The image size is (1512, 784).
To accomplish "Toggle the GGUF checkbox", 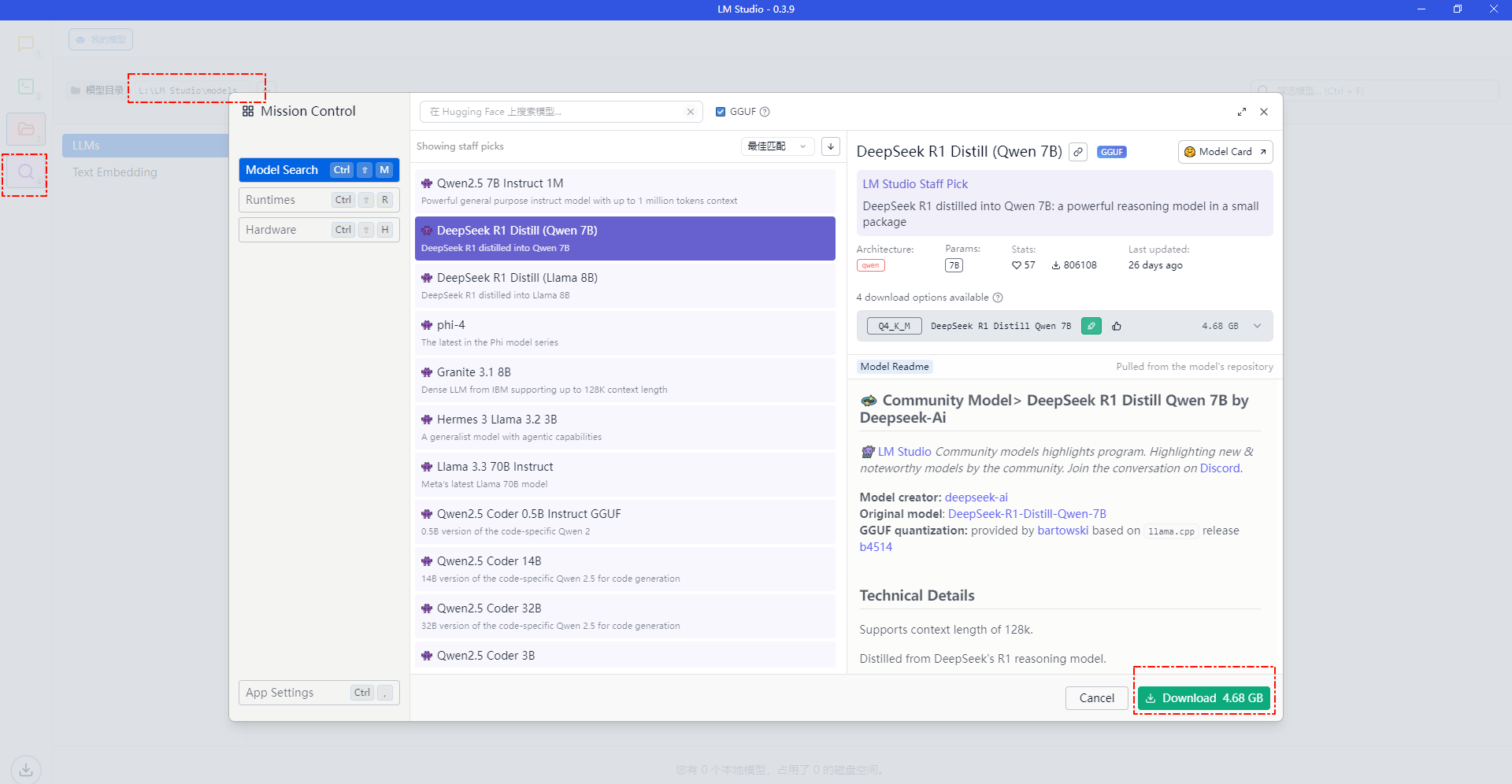I will pyautogui.click(x=721, y=112).
